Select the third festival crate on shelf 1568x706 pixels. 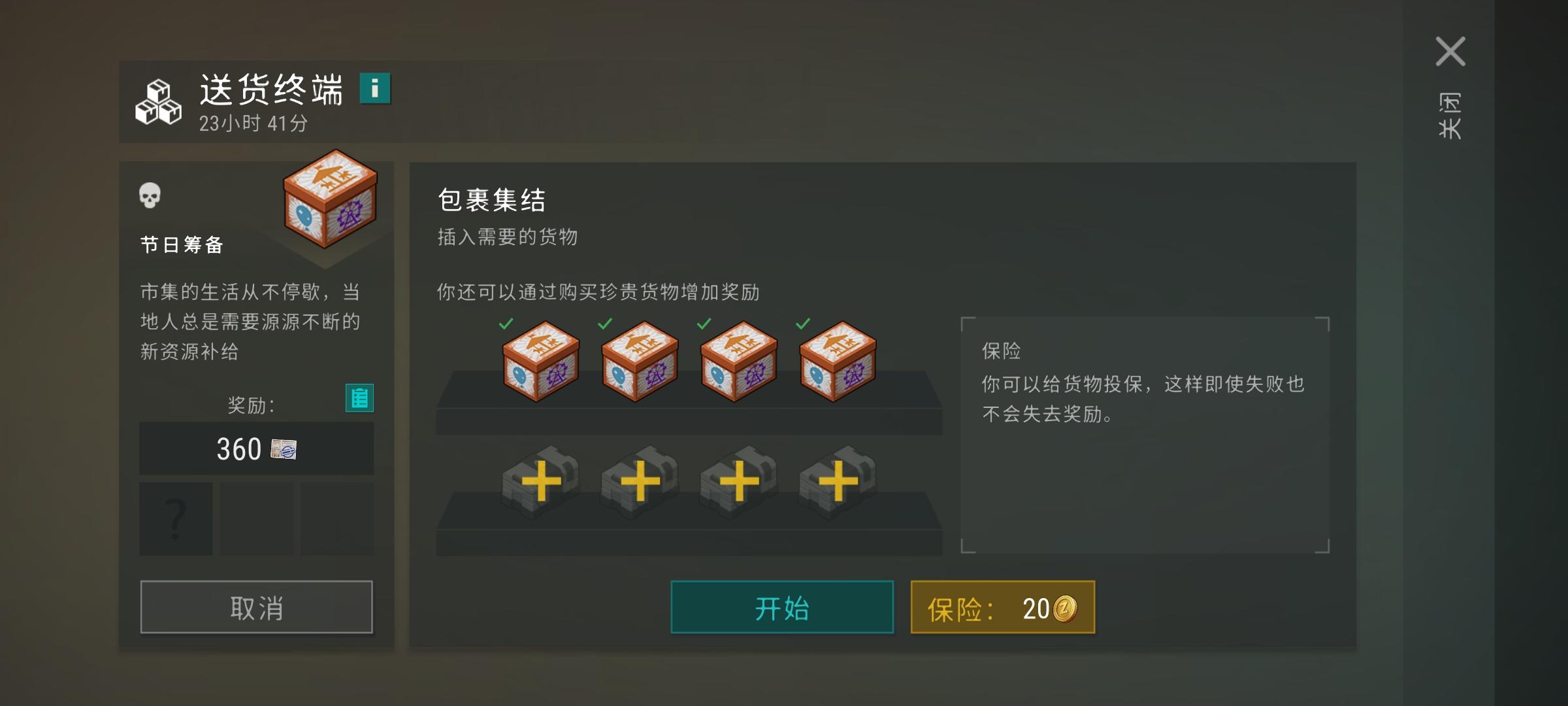pyautogui.click(x=739, y=361)
